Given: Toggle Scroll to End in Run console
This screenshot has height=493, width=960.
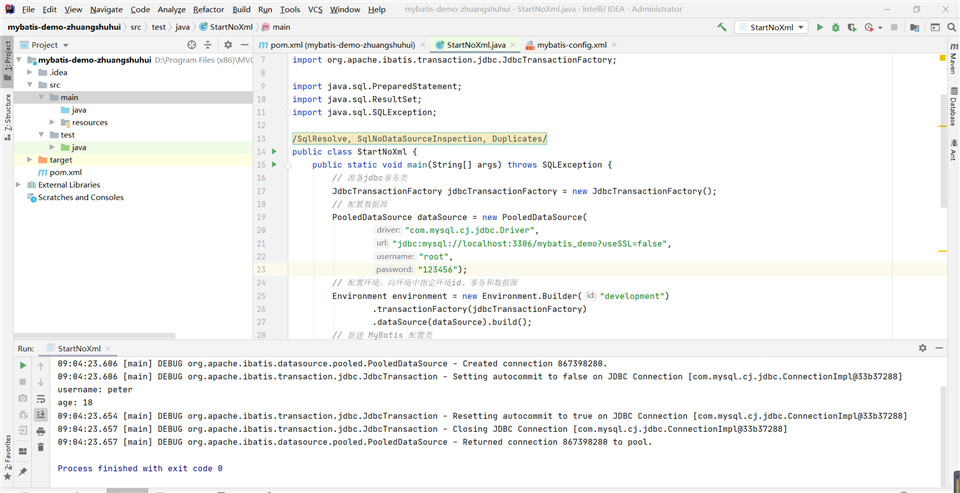Looking at the screenshot, I should click(x=40, y=415).
